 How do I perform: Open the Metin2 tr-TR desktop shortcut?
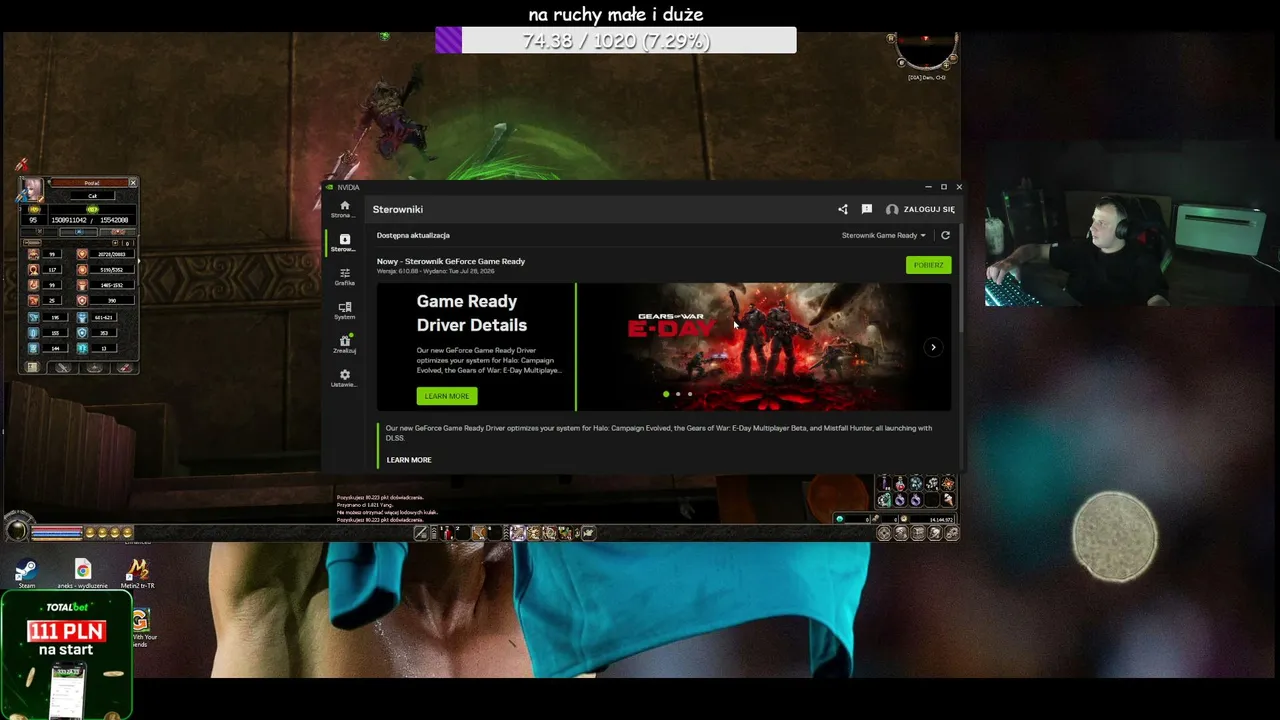tap(138, 574)
